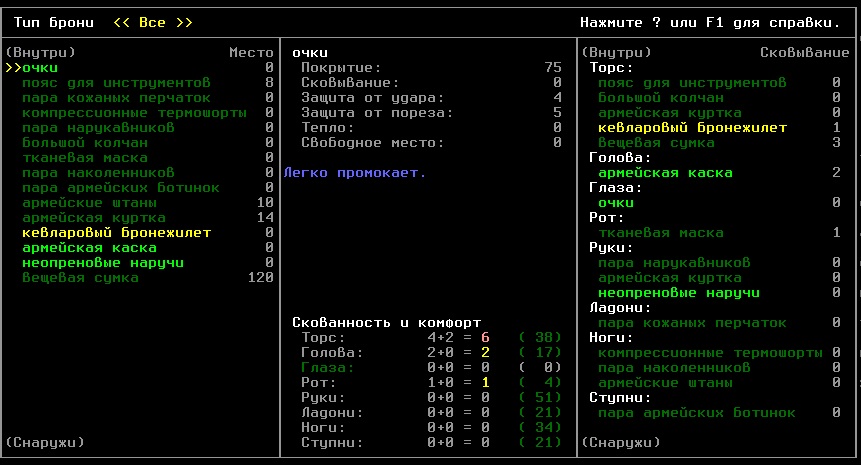Click the Рот: section heading in right panel

[607, 217]
